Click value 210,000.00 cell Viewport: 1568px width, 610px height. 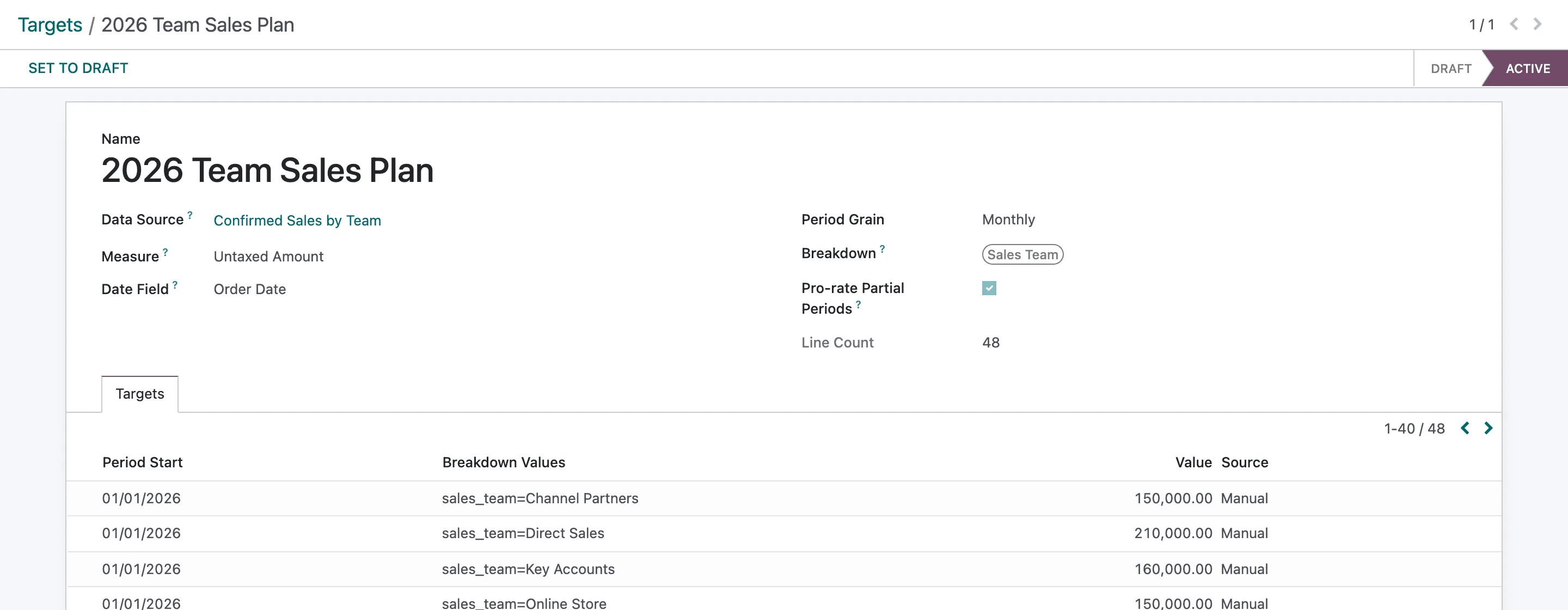click(x=1173, y=533)
